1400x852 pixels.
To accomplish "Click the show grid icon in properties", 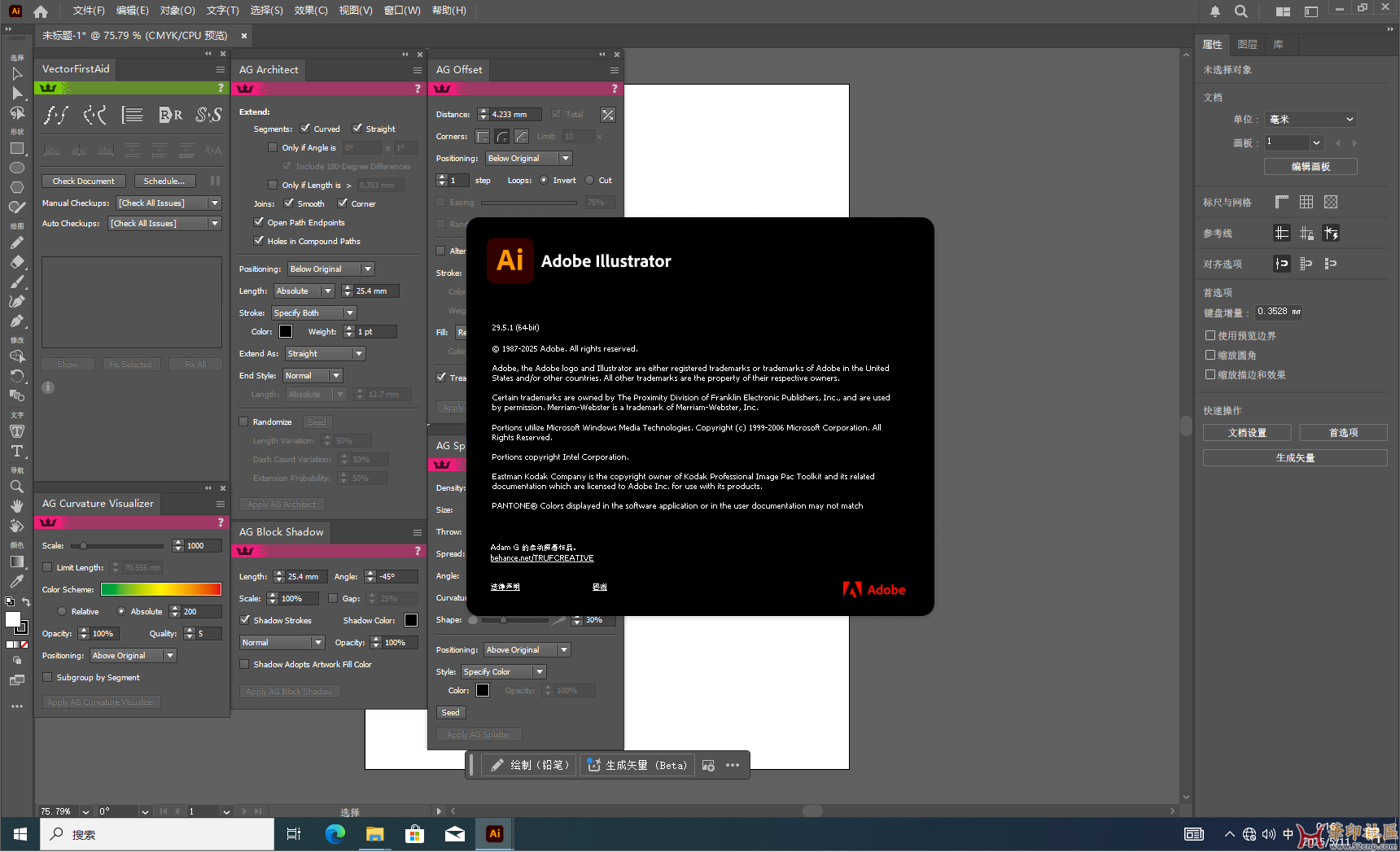I will pos(1306,202).
